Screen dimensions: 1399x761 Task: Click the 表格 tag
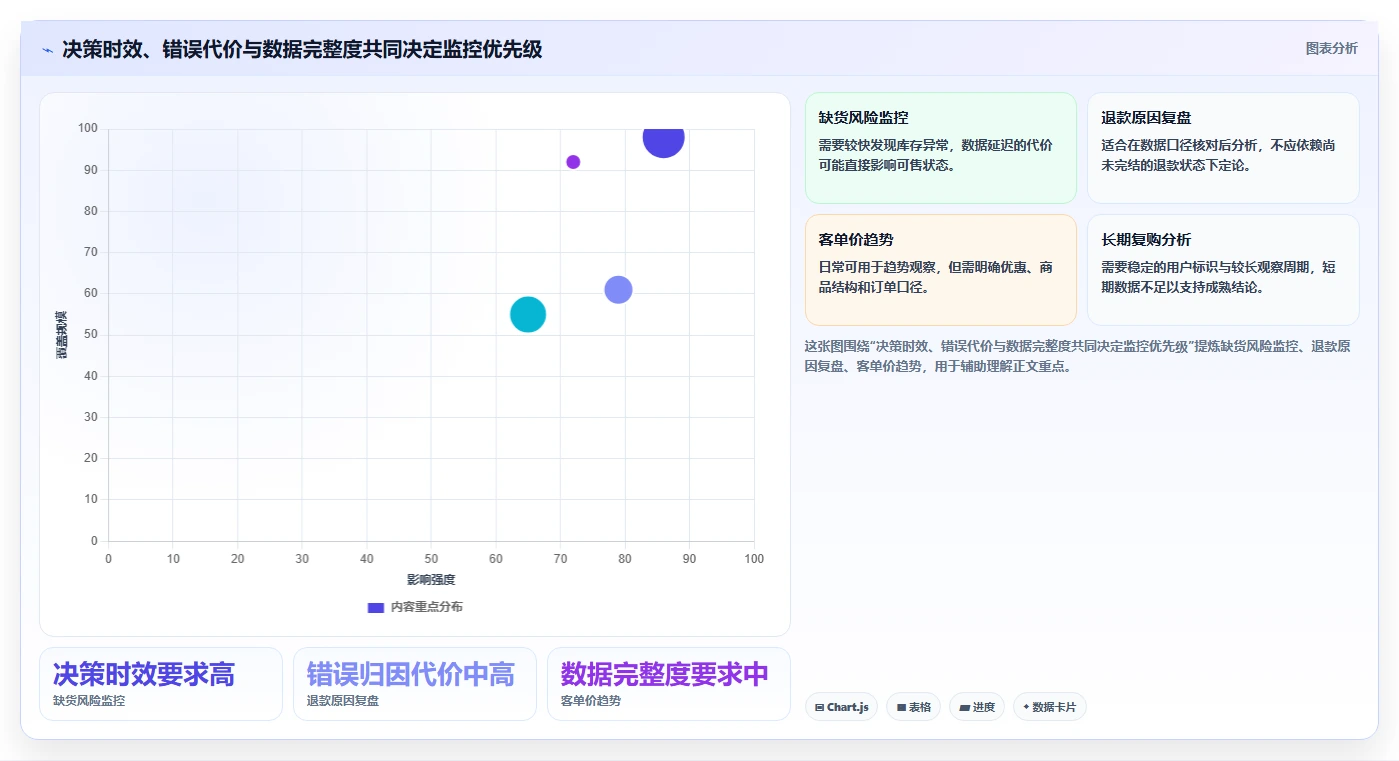pos(913,707)
